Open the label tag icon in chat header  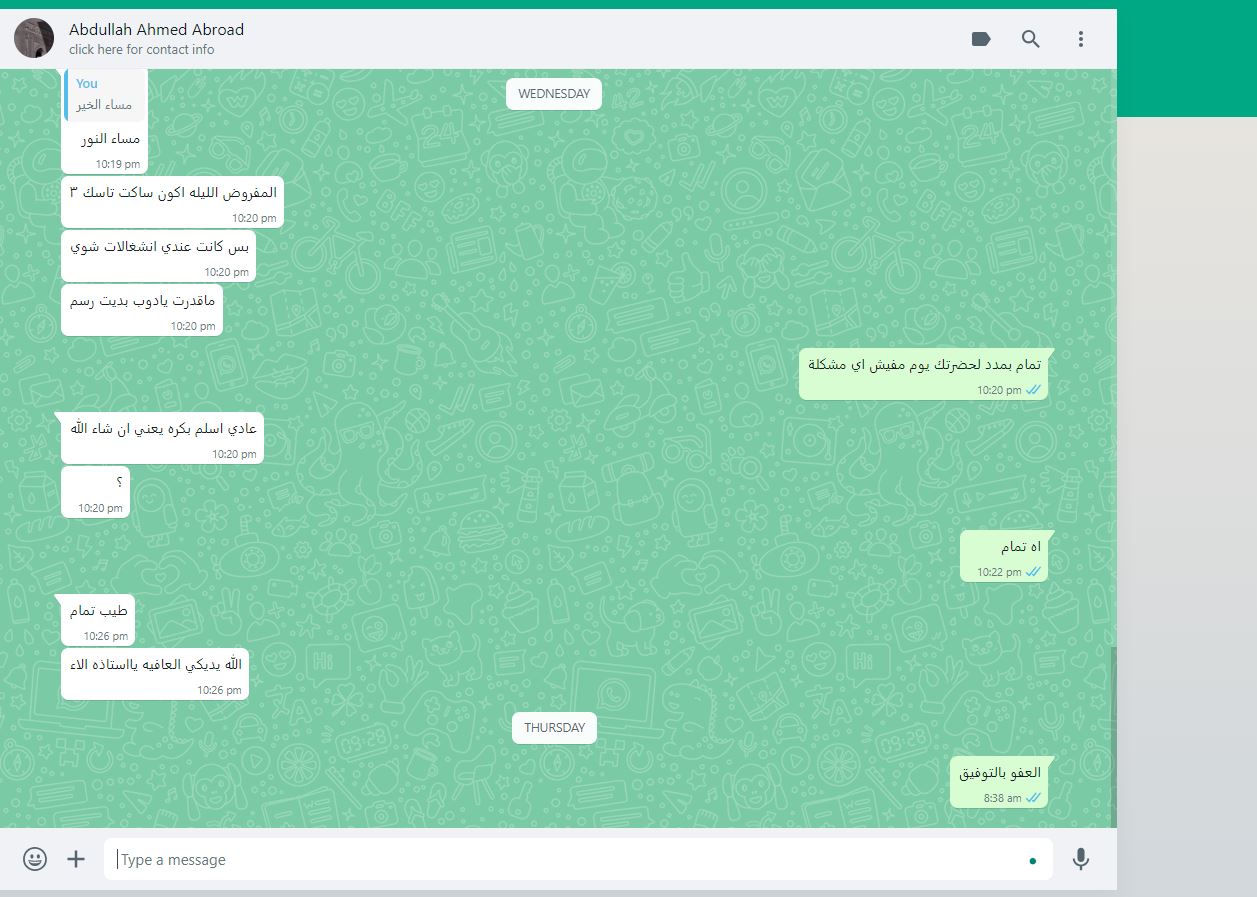(x=981, y=39)
